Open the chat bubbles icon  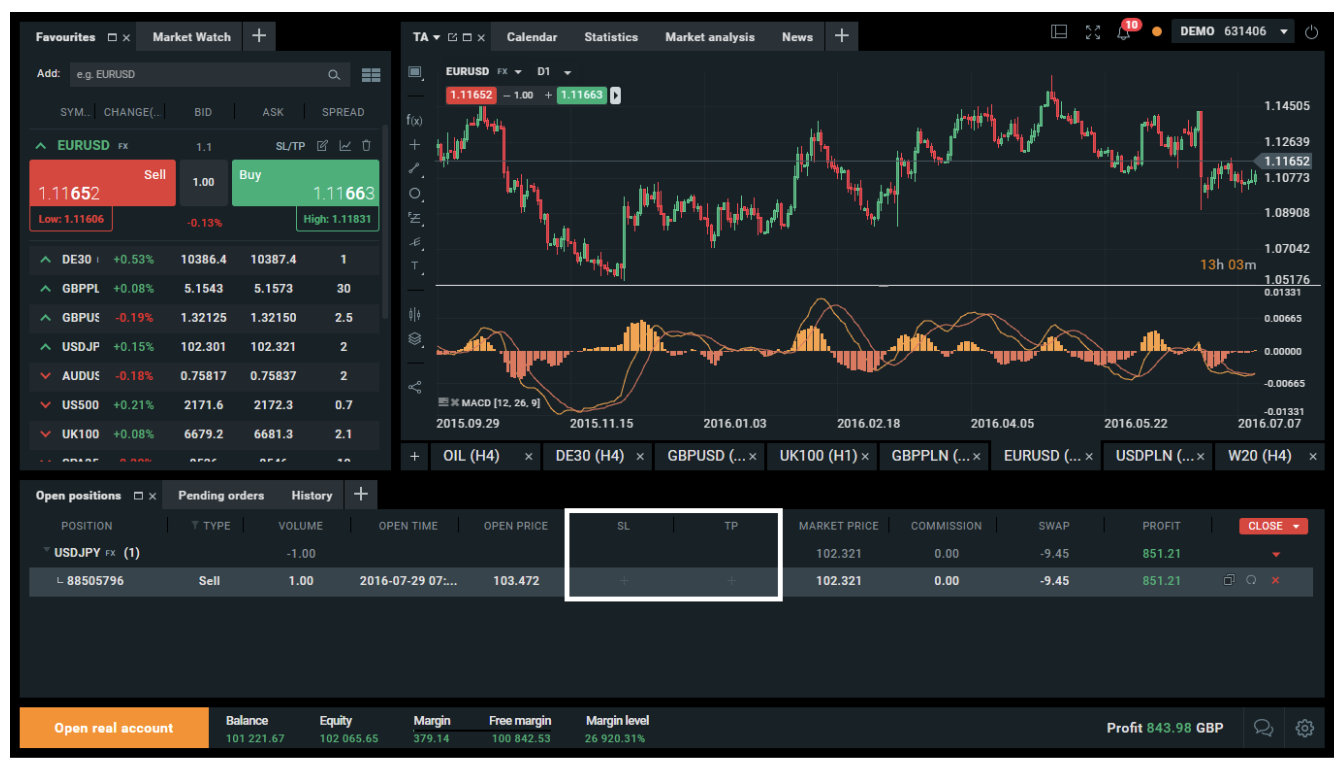point(1264,728)
